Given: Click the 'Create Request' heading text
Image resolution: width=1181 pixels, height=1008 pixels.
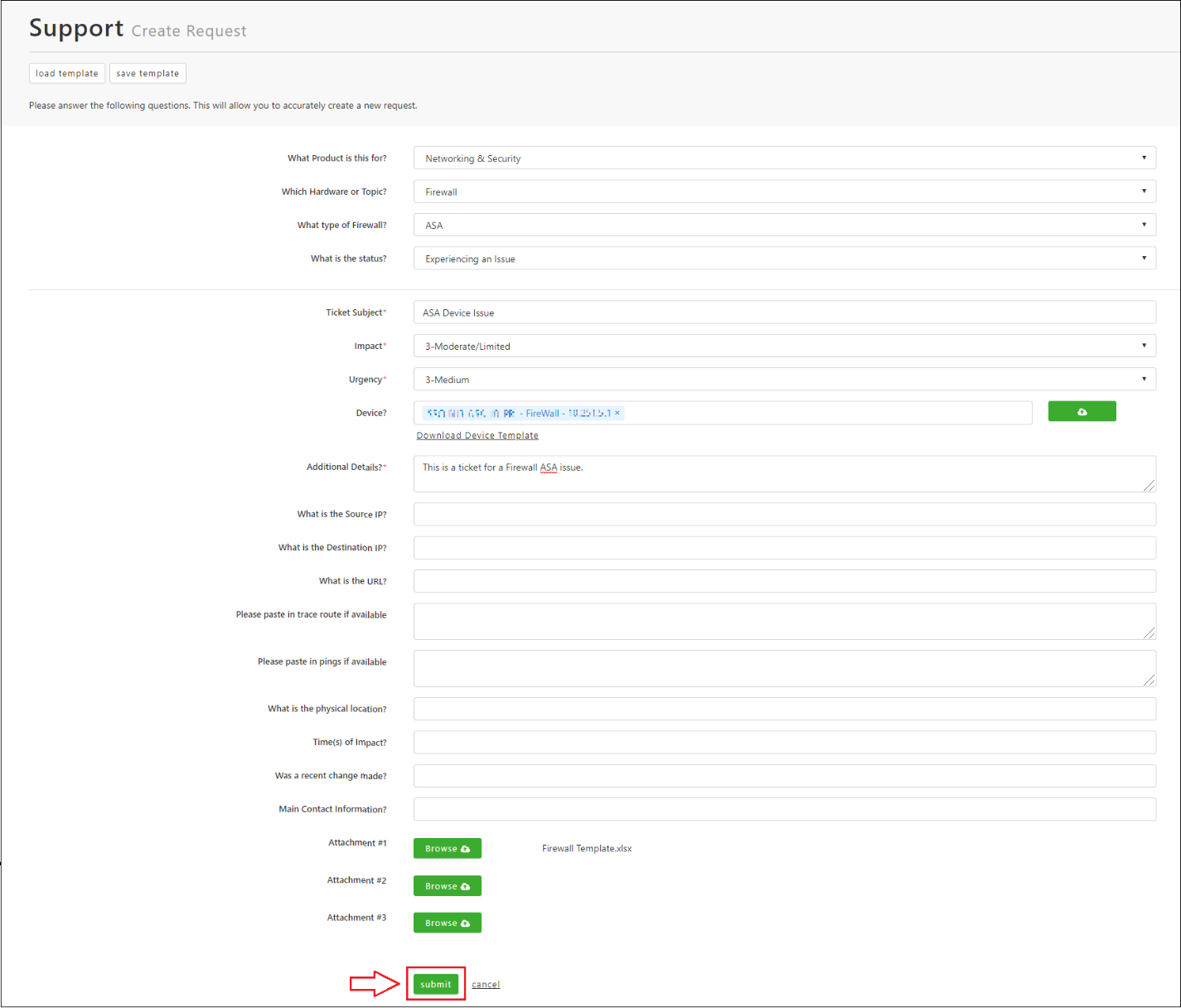Looking at the screenshot, I should 189,31.
